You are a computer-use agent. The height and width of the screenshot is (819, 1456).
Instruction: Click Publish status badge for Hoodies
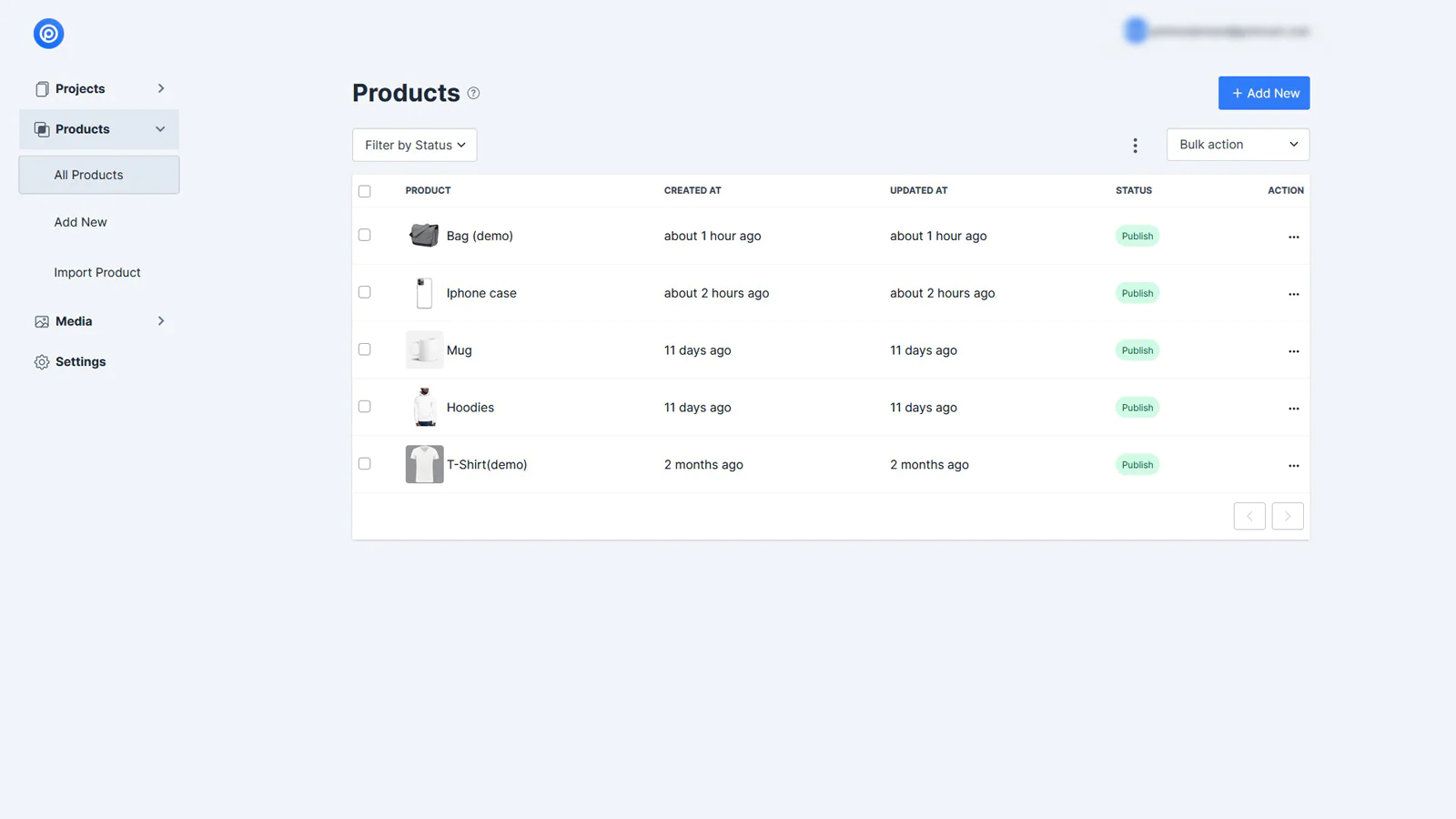click(x=1137, y=409)
